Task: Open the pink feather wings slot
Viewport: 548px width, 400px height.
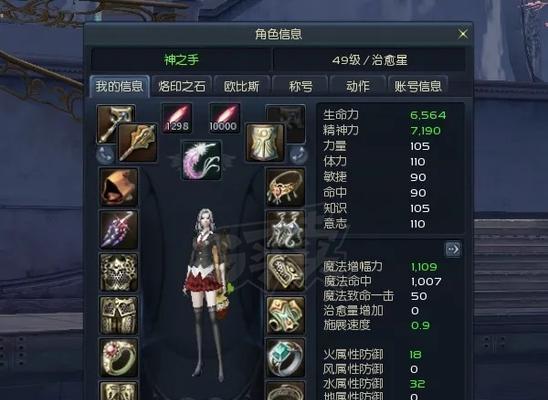Action: pos(202,160)
